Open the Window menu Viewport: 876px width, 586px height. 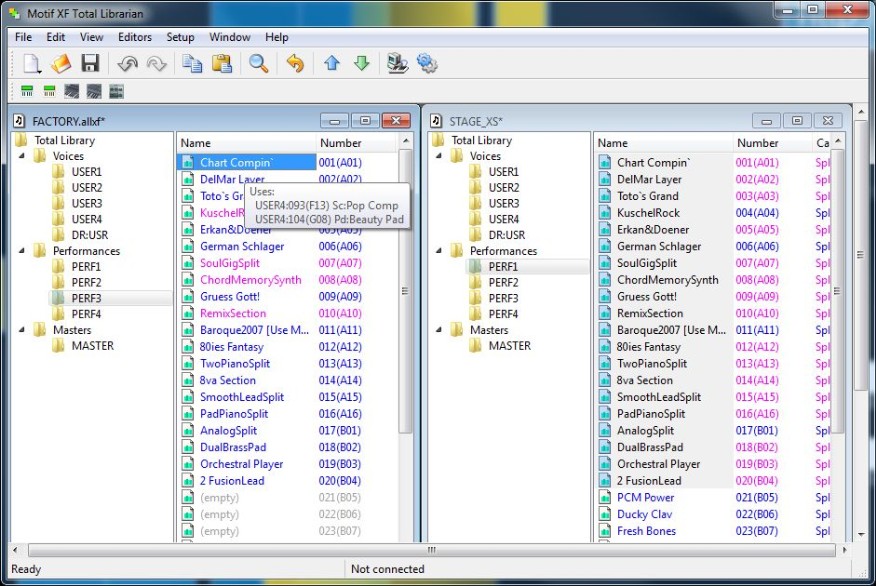click(230, 37)
